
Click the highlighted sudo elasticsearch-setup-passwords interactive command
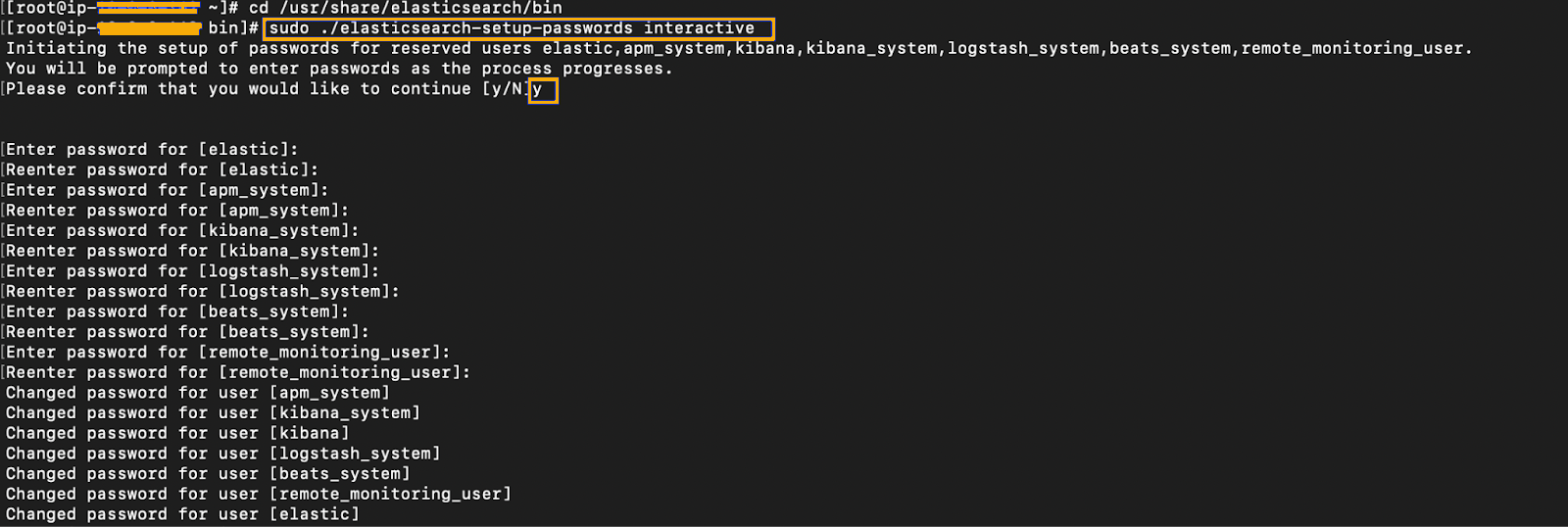(x=517, y=28)
